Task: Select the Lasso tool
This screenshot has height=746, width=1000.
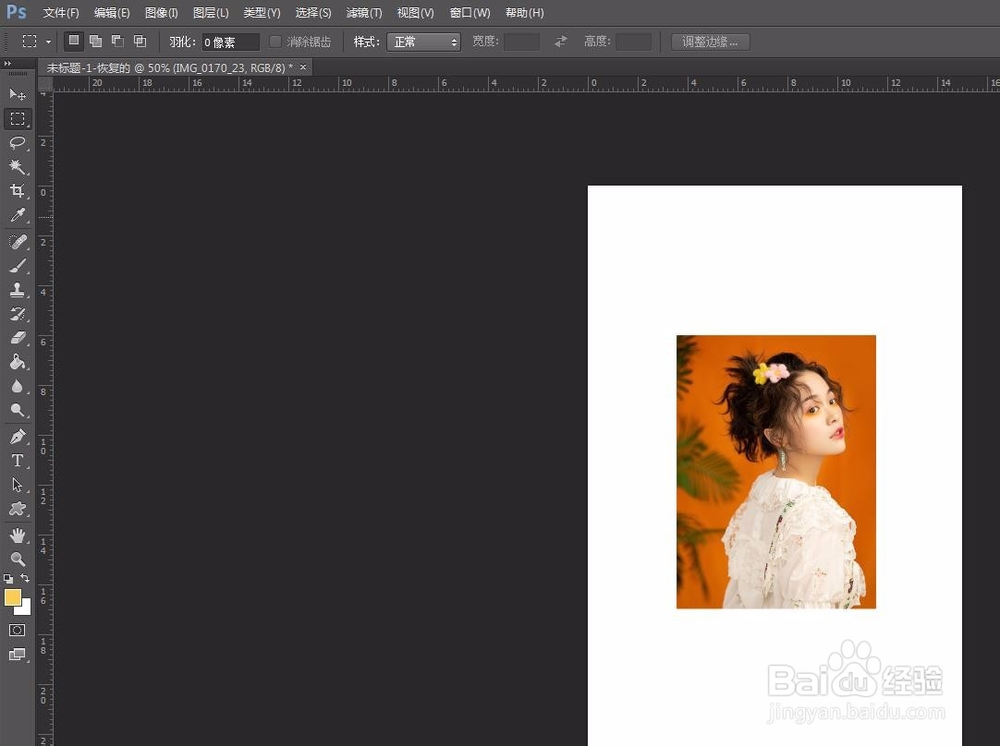Action: pyautogui.click(x=17, y=143)
